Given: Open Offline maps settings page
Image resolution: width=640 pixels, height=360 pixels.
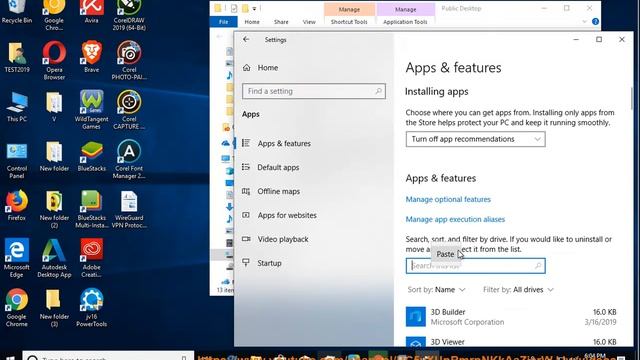Looking at the screenshot, I should (278, 191).
